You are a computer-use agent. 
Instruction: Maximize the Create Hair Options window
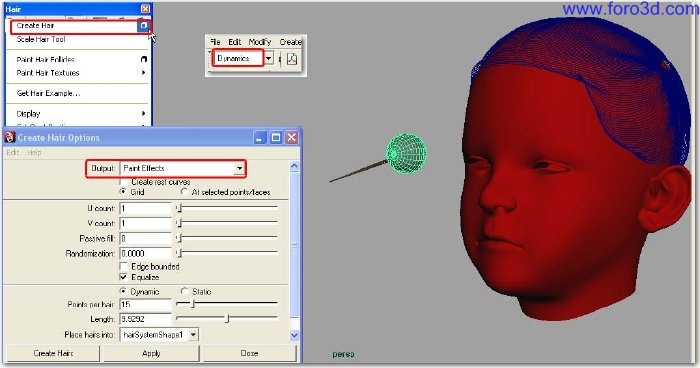(x=276, y=138)
